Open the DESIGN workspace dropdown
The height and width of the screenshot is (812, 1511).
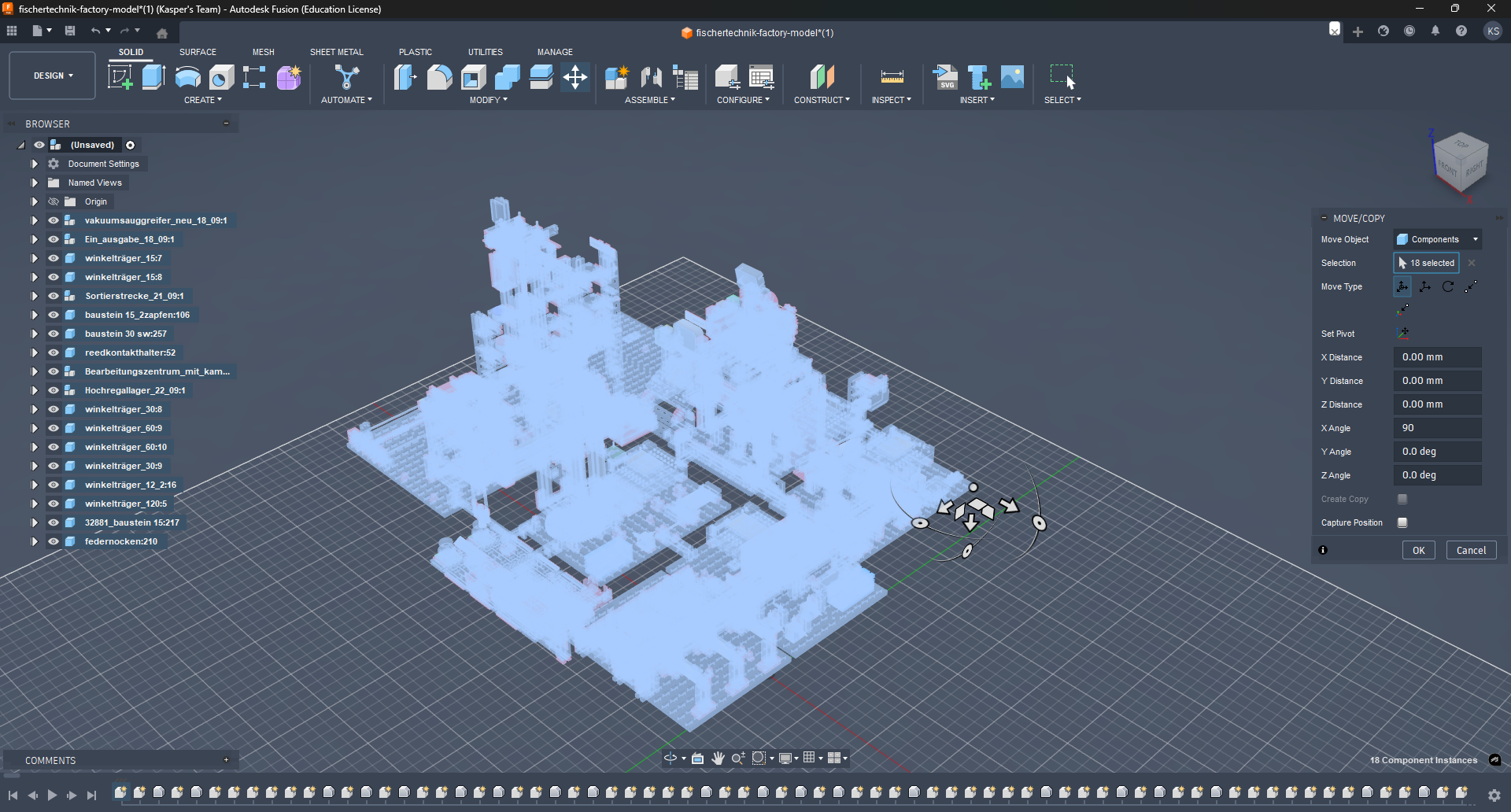coord(53,76)
